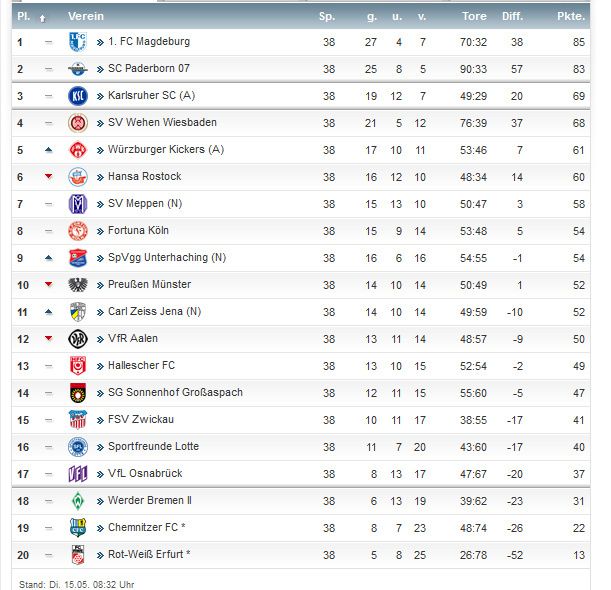Sort table by the Pkte. column header
This screenshot has width=611, height=590.
pos(571,16)
